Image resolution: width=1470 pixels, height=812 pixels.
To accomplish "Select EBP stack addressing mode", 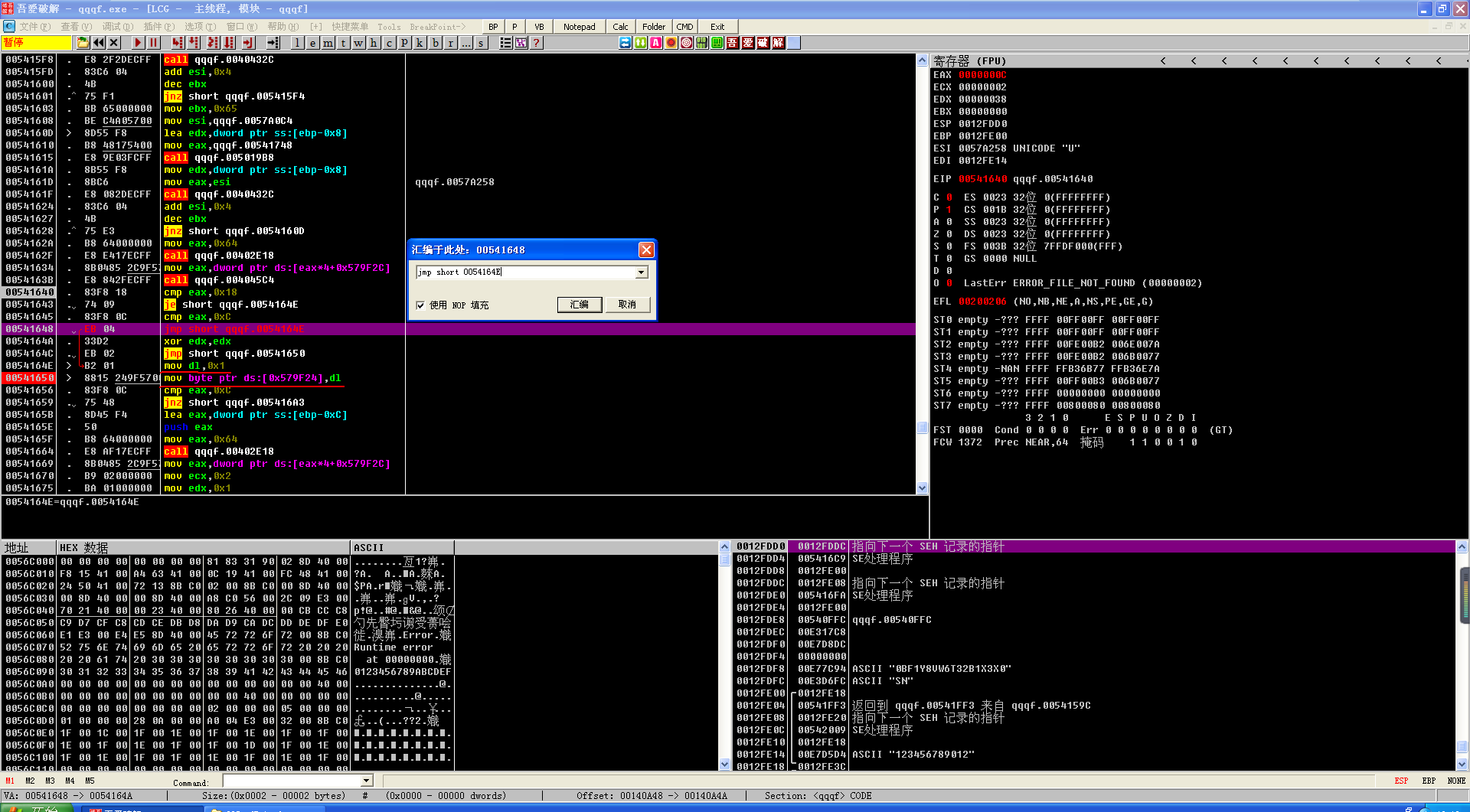I will pos(1429,781).
